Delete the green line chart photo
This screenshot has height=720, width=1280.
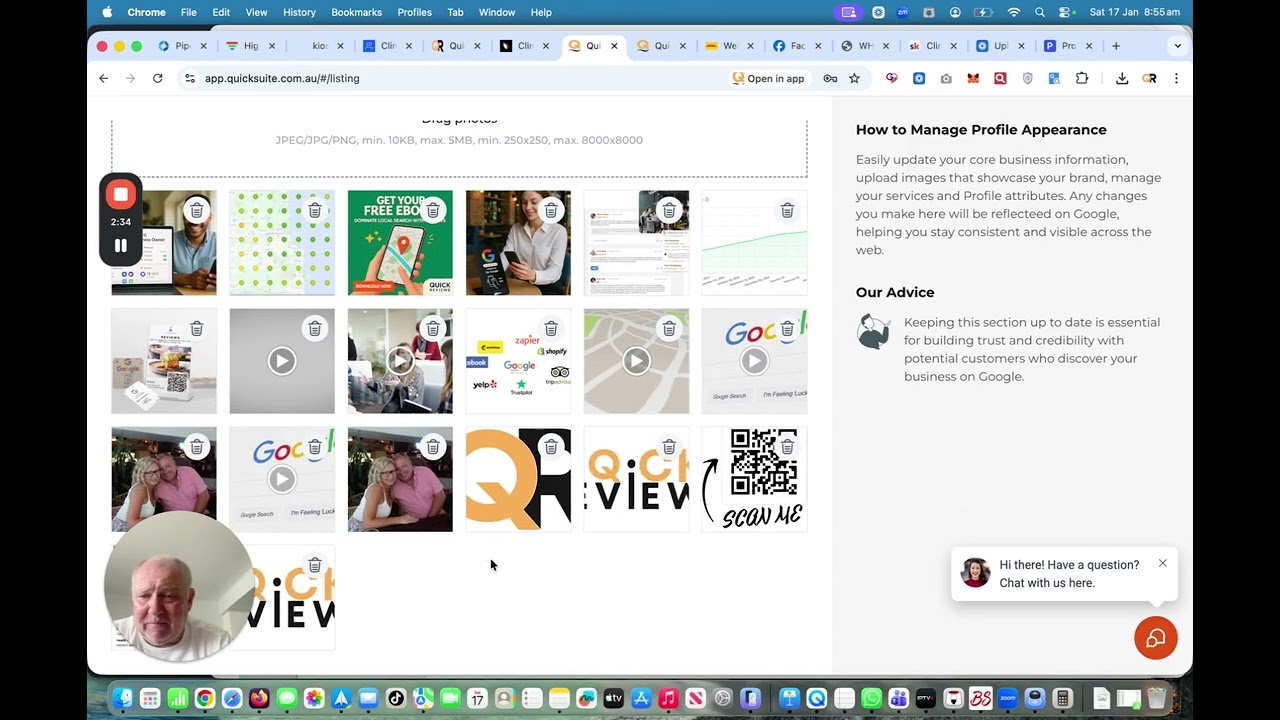point(787,211)
